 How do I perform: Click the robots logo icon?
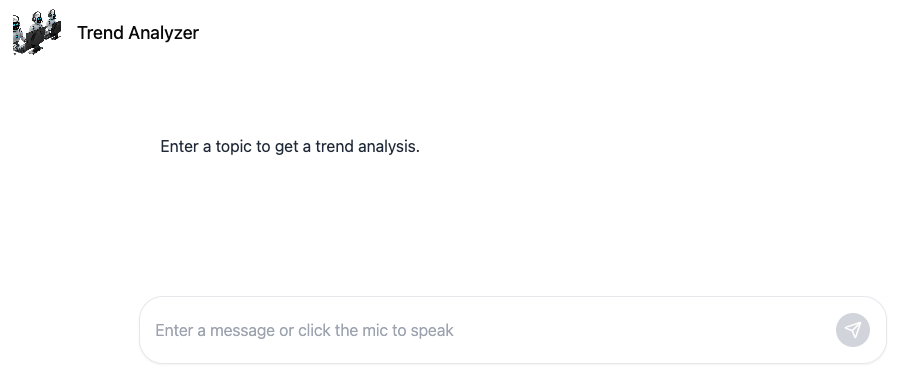coord(37,32)
